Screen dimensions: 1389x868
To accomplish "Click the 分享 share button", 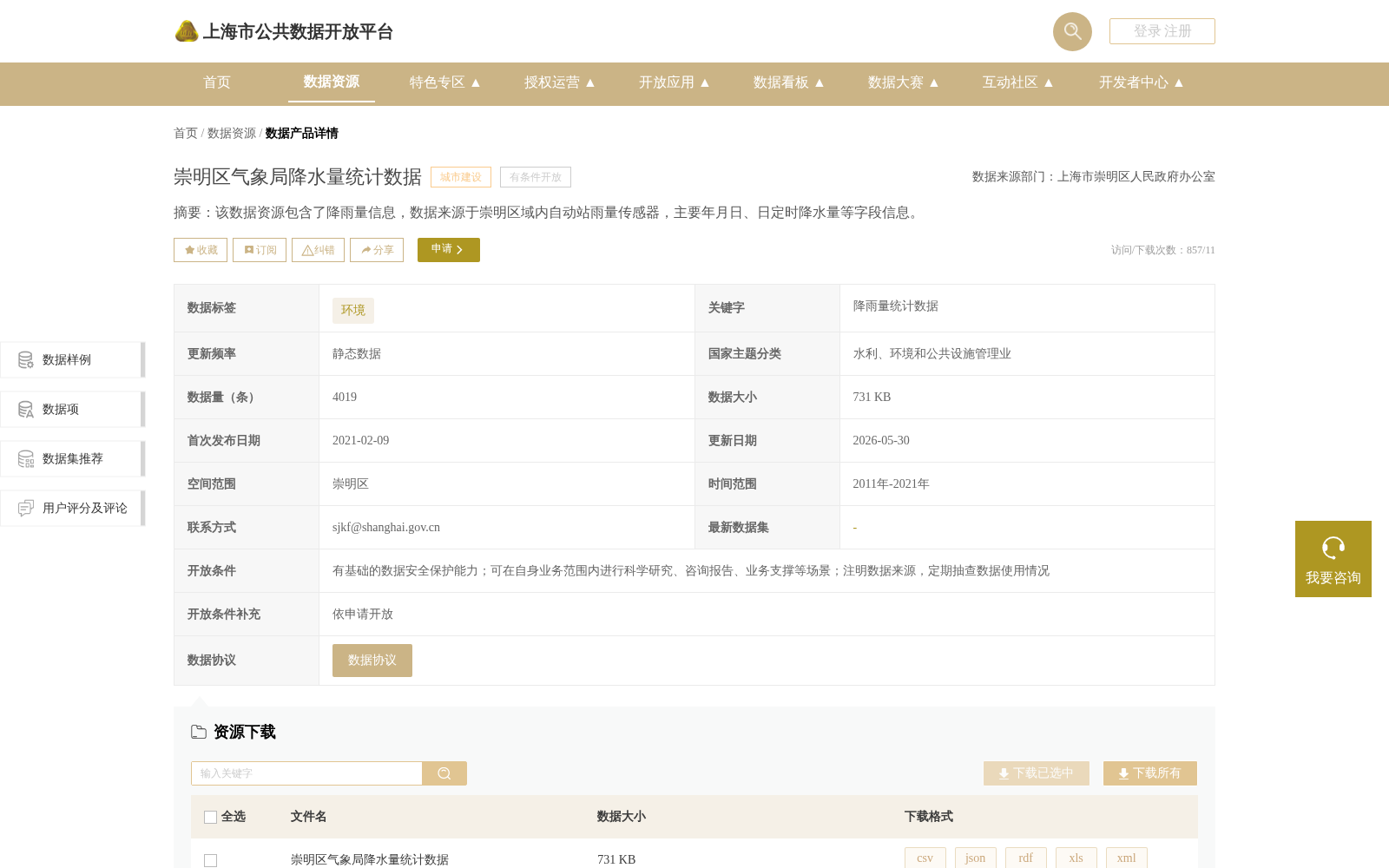I will tap(377, 250).
